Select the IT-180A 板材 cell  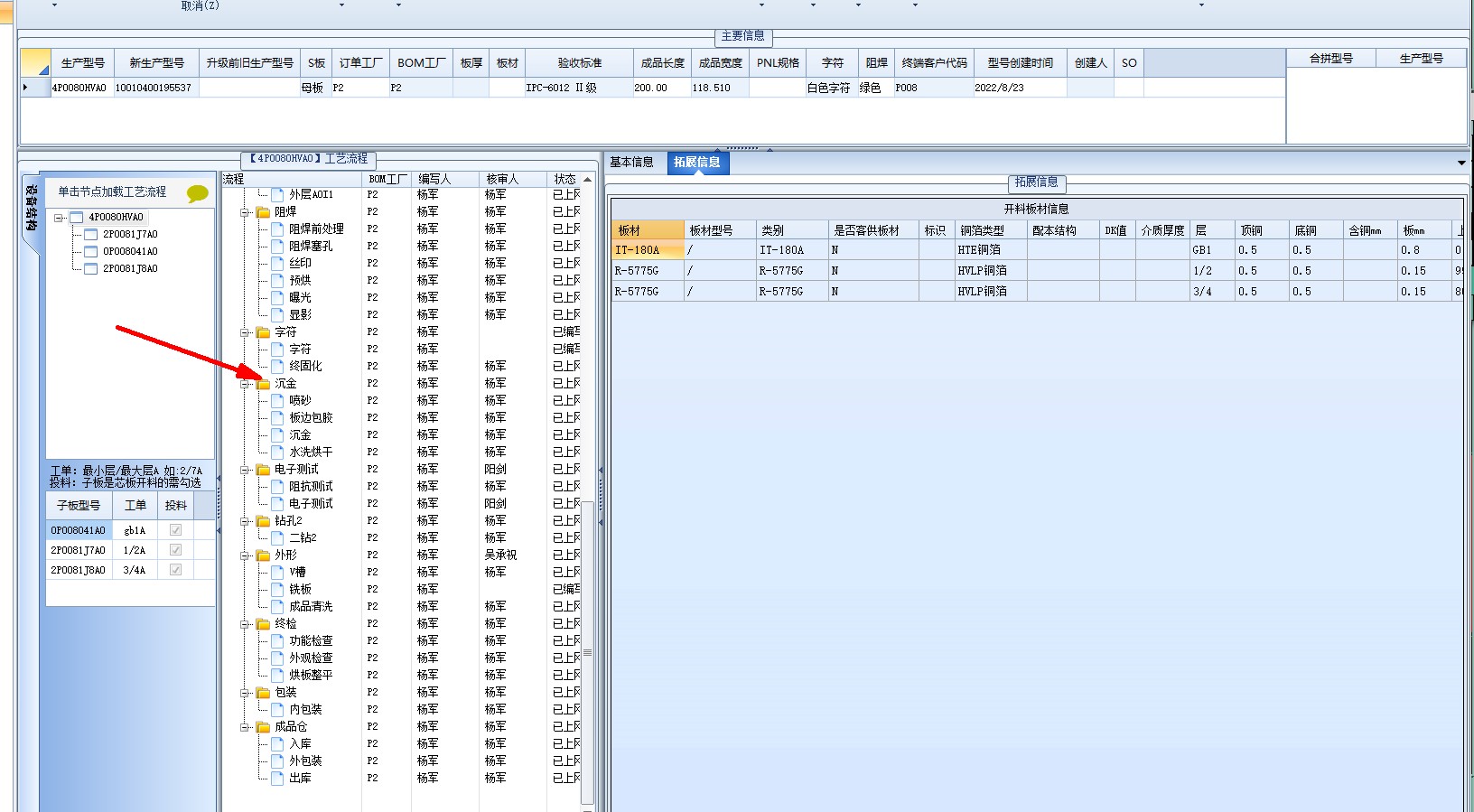648,250
